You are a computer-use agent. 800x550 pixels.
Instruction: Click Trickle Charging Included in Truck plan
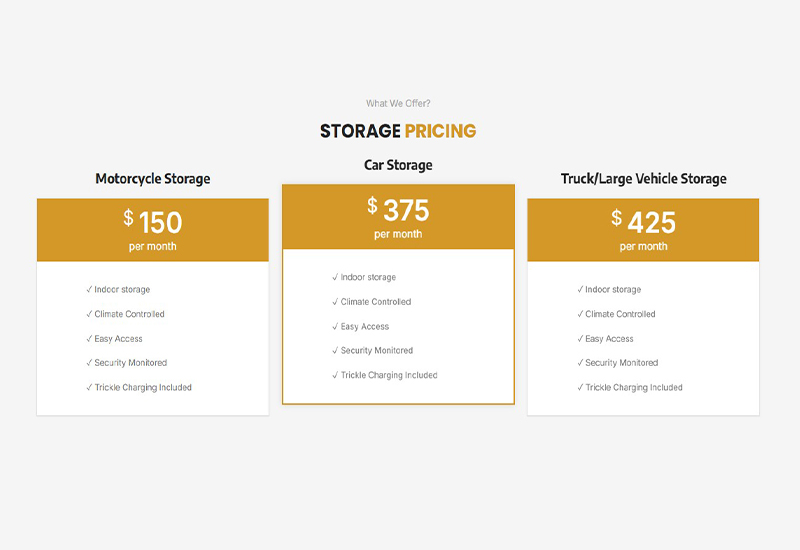point(633,388)
